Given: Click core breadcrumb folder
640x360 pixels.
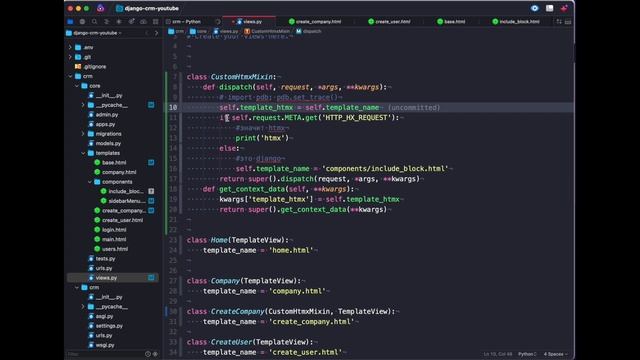Looking at the screenshot, I should 199,31.
